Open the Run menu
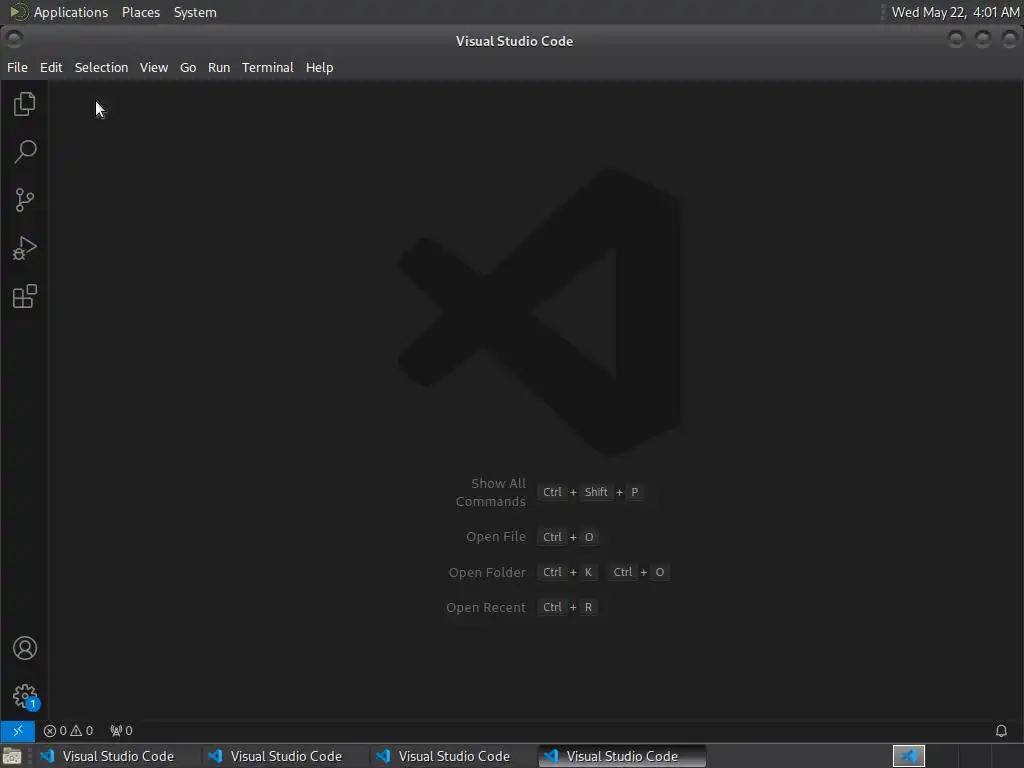This screenshot has height=768, width=1024. tap(219, 67)
